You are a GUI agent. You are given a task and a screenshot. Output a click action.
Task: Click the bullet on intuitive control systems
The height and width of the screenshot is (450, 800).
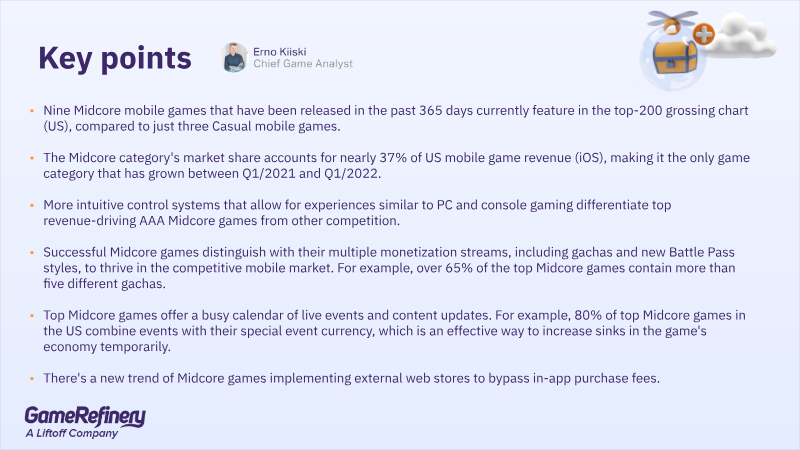357,213
